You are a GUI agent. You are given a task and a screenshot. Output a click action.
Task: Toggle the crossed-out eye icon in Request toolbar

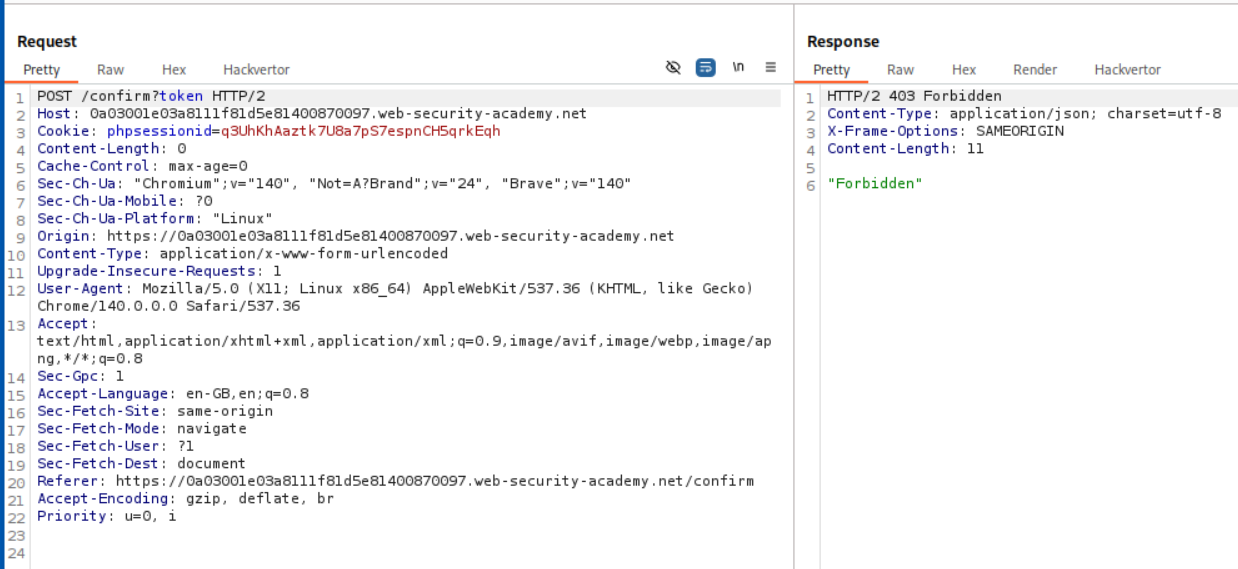tap(673, 68)
